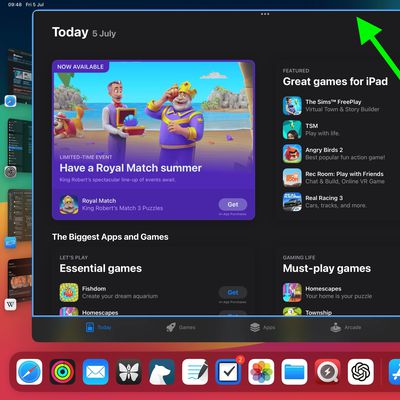Image resolution: width=400 pixels, height=400 pixels.
Task: Tap The Sims FreePlay app icon
Action: point(292,106)
